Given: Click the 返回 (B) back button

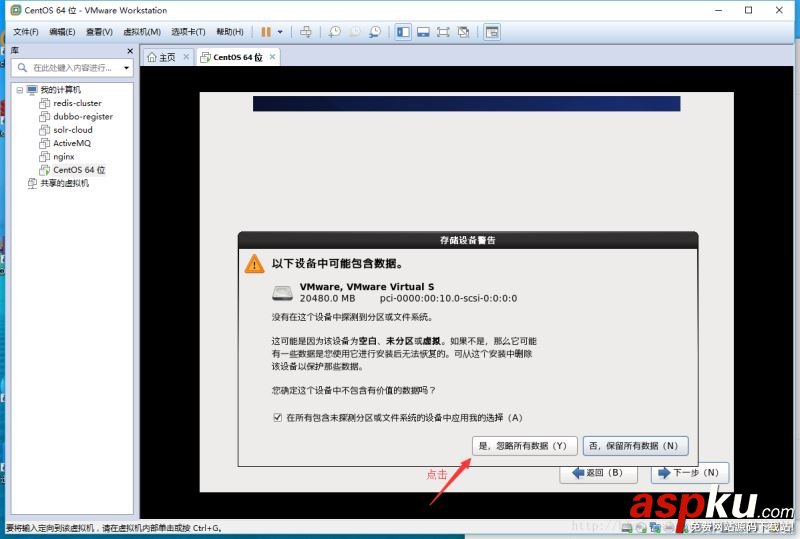Looking at the screenshot, I should (x=598, y=473).
